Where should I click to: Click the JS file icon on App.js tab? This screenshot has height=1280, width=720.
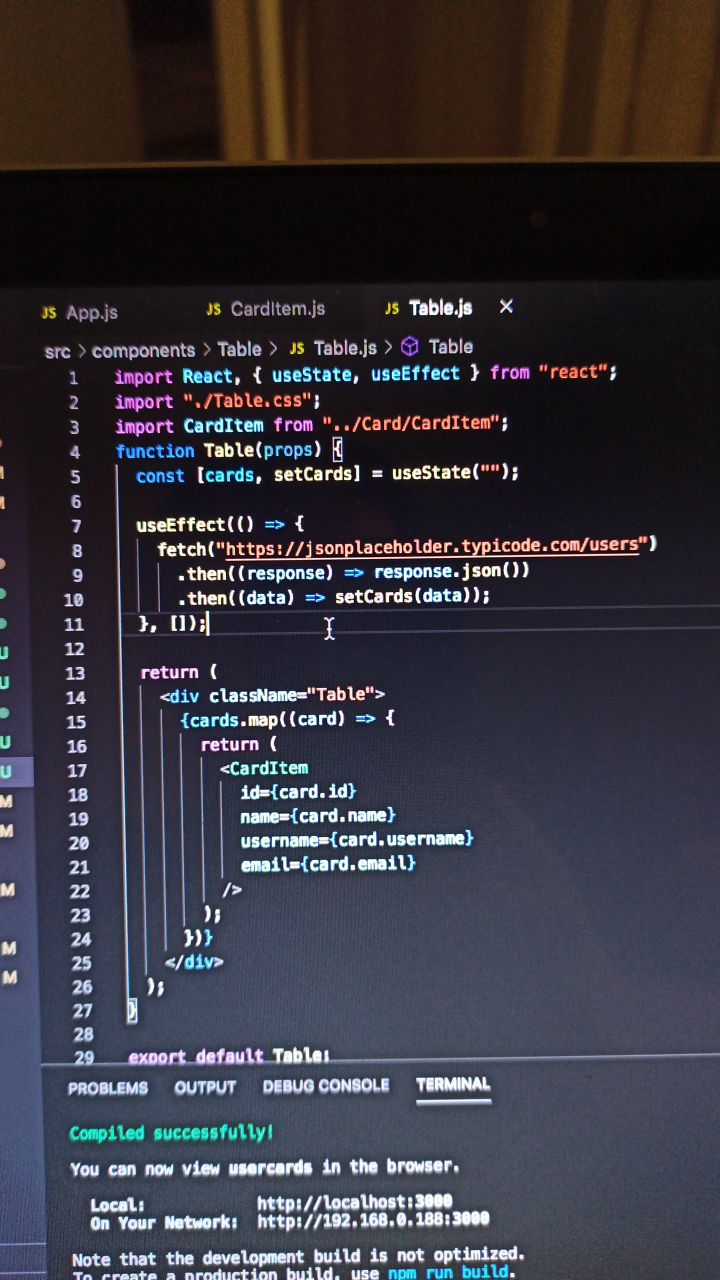[49, 313]
